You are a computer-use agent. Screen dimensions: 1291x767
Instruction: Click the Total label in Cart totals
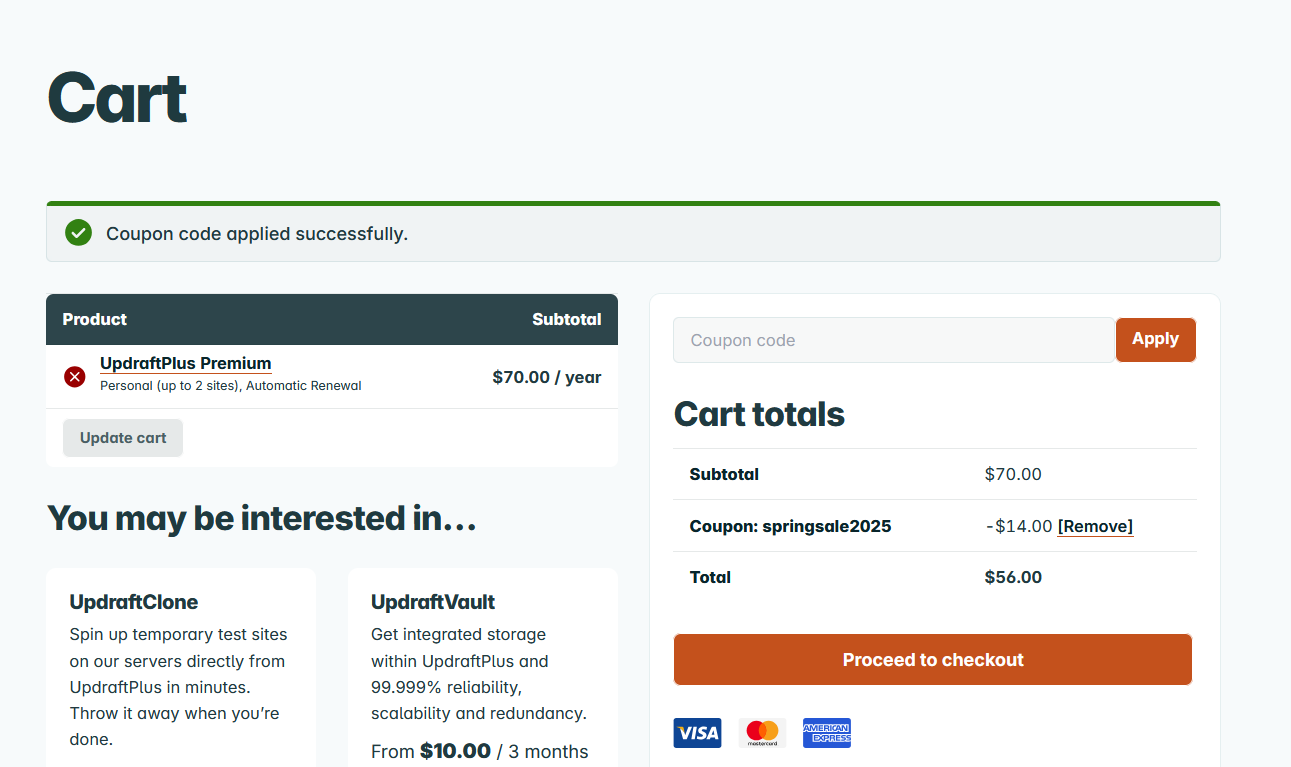(x=710, y=577)
